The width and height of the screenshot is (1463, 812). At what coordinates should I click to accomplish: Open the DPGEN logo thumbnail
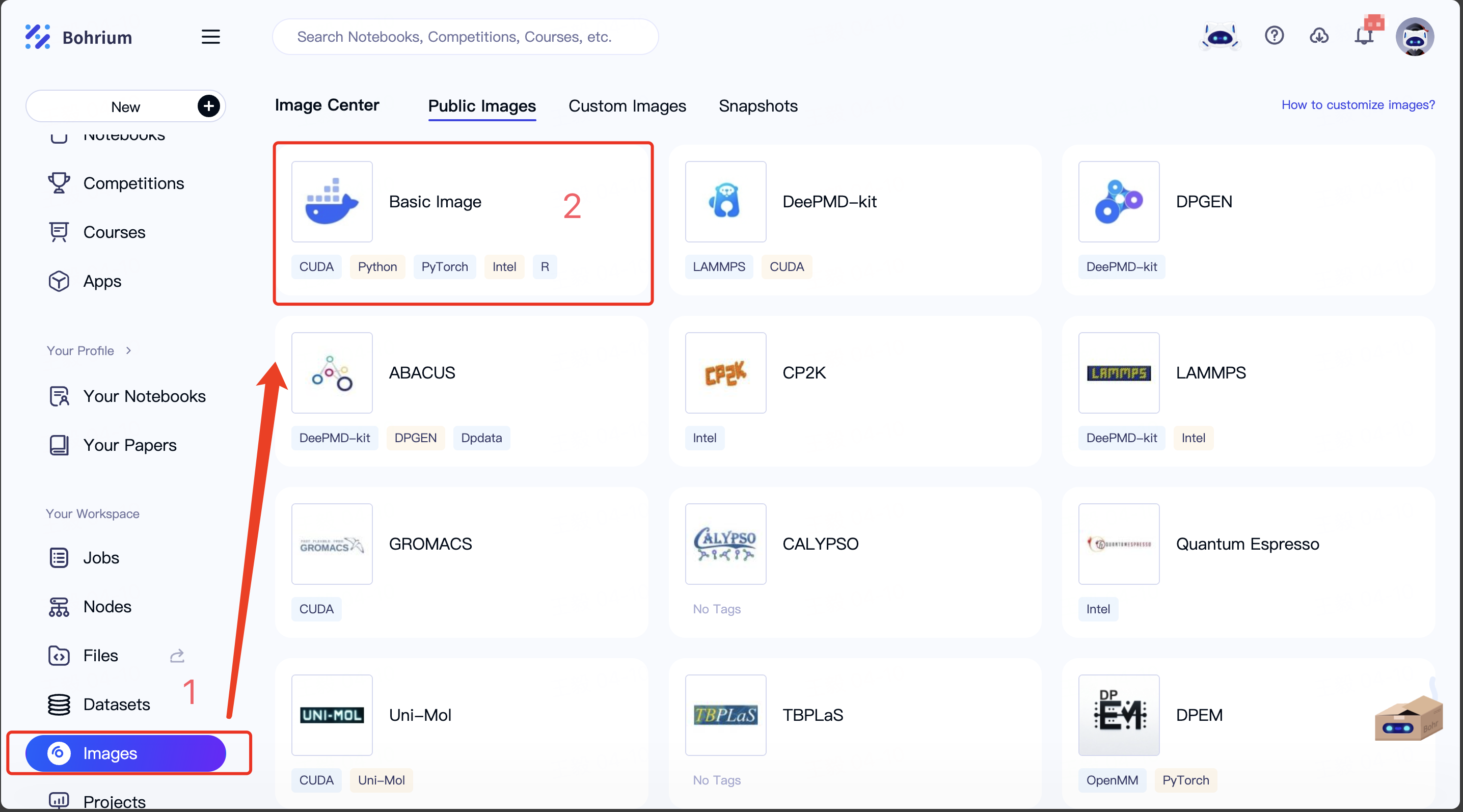pos(1119,202)
